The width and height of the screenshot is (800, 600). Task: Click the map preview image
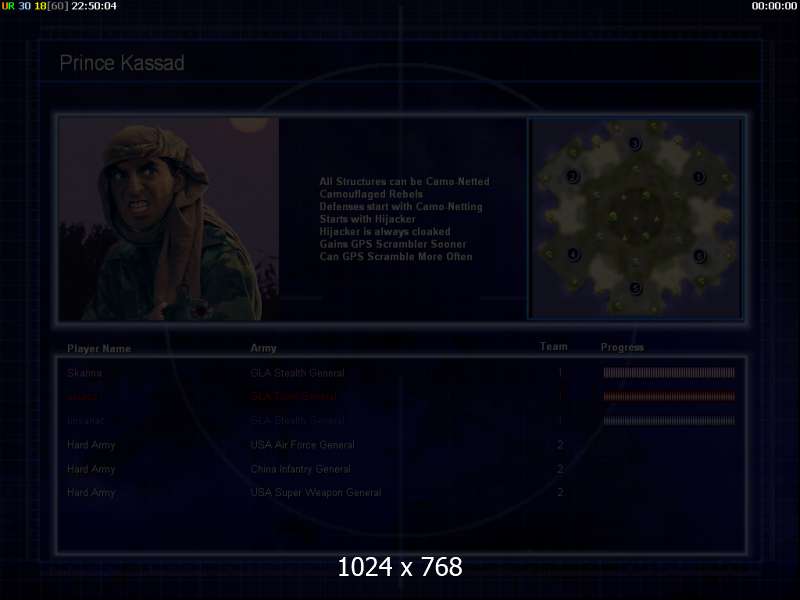pos(635,219)
